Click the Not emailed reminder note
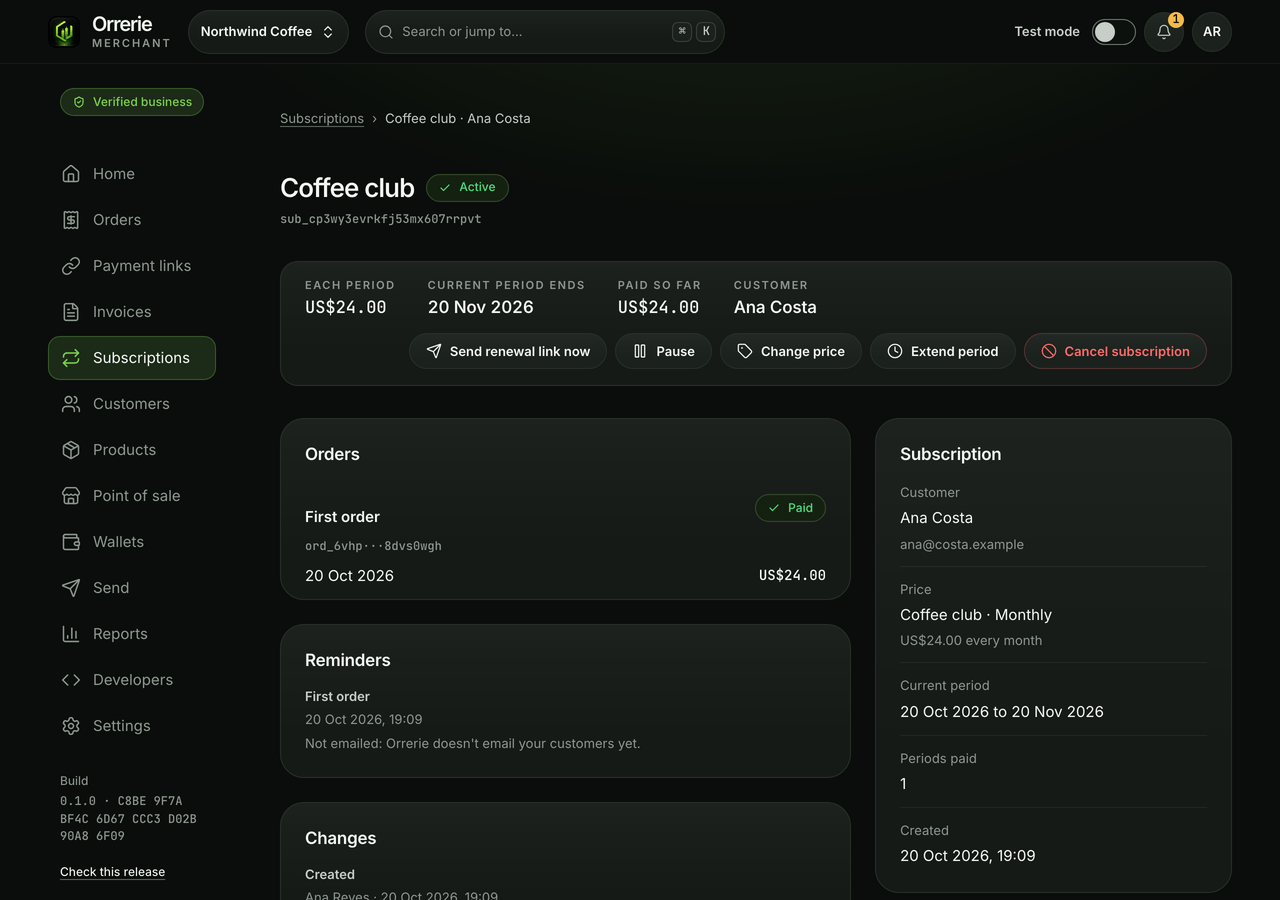This screenshot has width=1280, height=900. [x=473, y=744]
